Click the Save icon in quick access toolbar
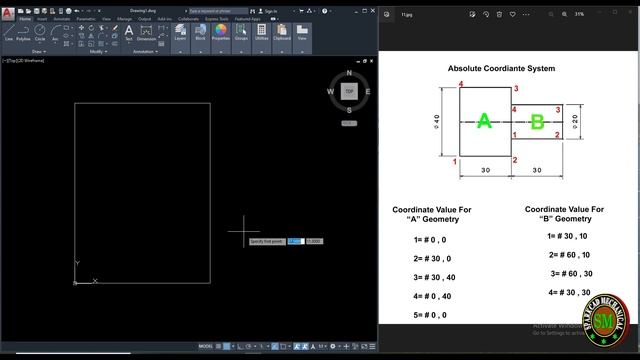This screenshot has height=360, width=640. [x=36, y=11]
